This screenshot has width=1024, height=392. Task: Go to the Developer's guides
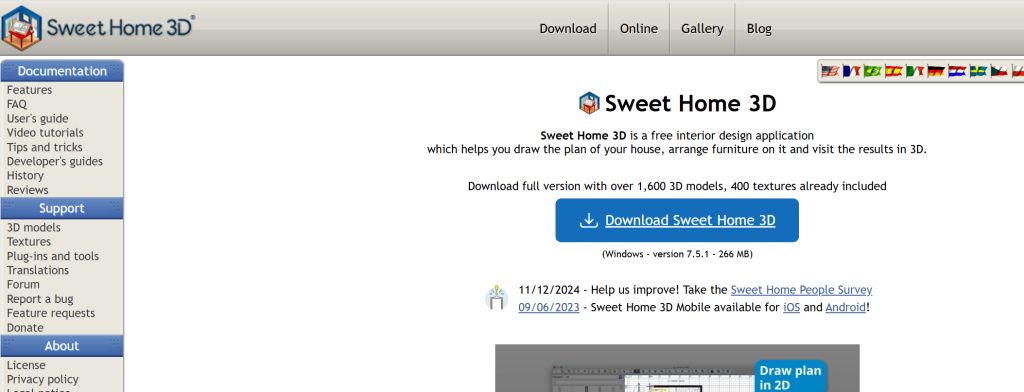click(55, 161)
